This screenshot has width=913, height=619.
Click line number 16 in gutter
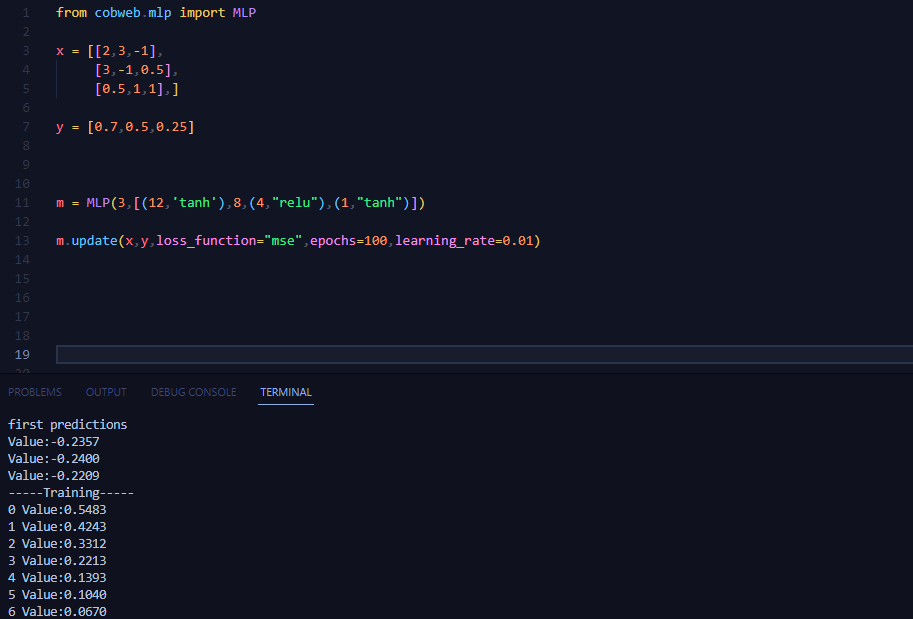pos(22,298)
